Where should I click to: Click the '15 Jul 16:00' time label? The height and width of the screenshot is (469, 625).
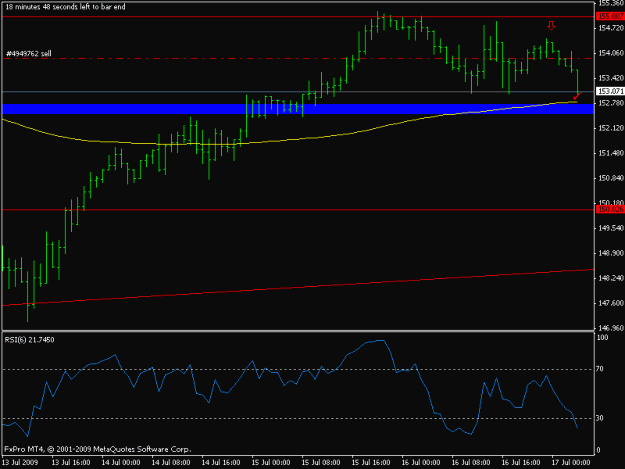click(x=371, y=462)
